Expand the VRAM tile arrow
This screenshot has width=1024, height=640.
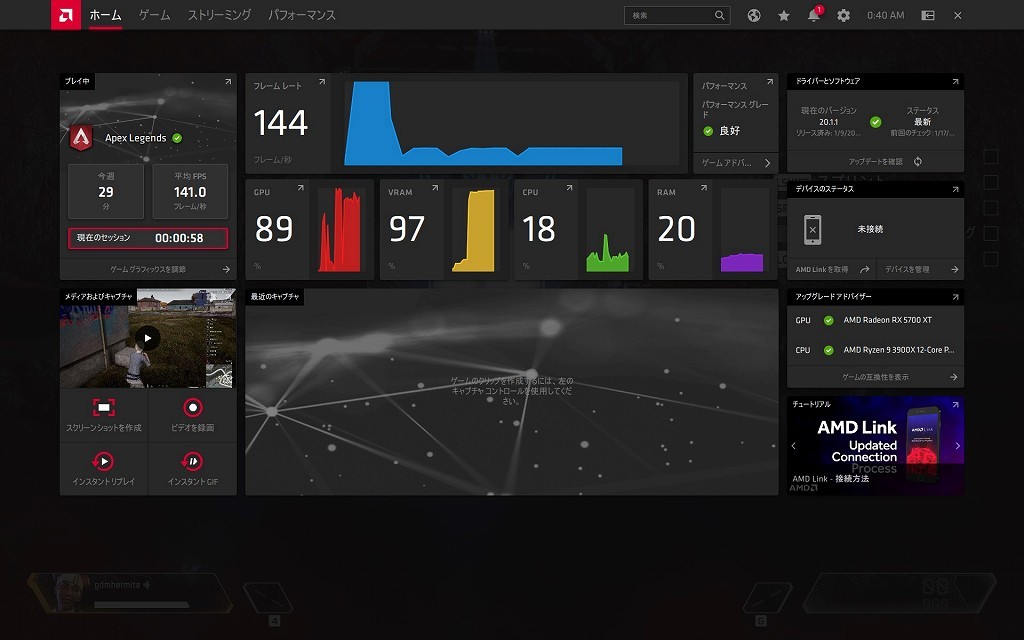click(x=435, y=188)
